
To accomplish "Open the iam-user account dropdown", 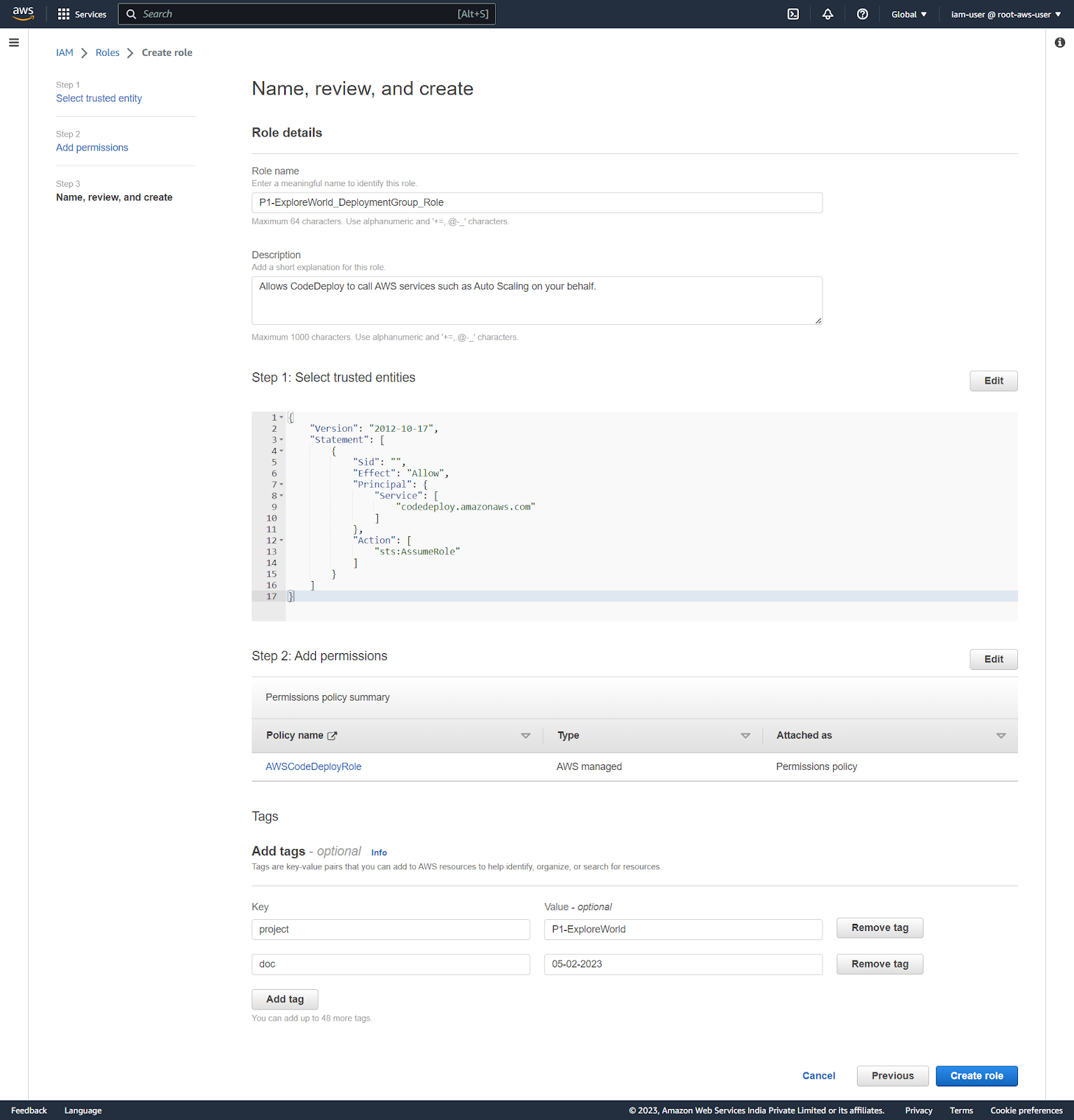I will pos(1005,14).
